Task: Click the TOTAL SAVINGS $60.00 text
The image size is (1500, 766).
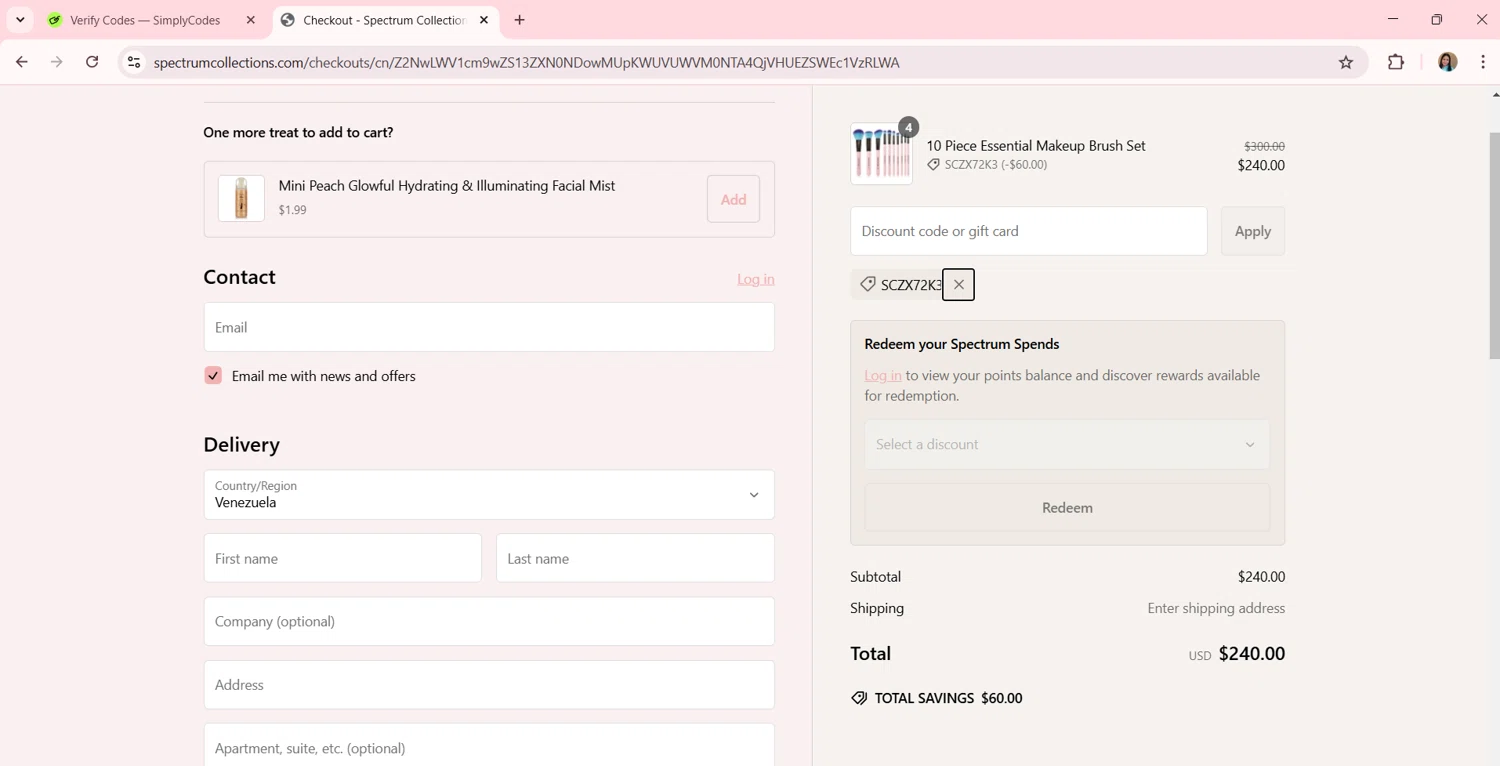Action: [x=948, y=698]
